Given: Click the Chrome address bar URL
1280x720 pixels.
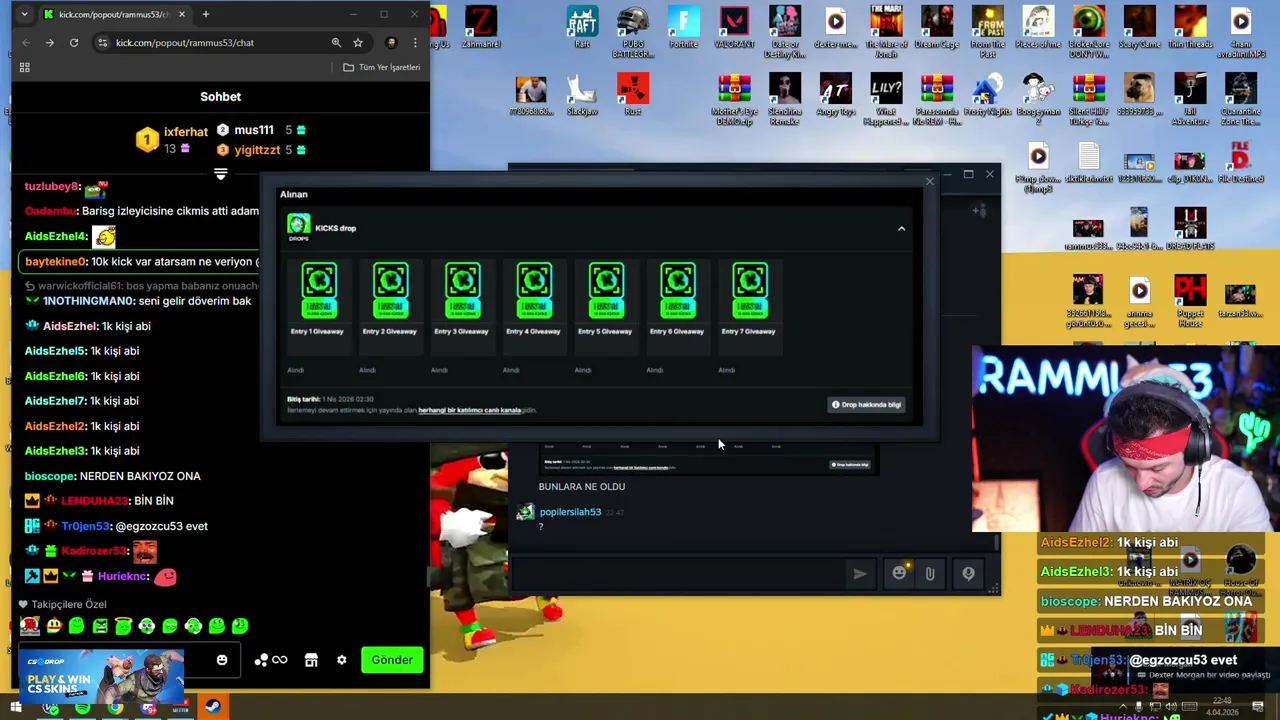Looking at the screenshot, I should tap(185, 43).
